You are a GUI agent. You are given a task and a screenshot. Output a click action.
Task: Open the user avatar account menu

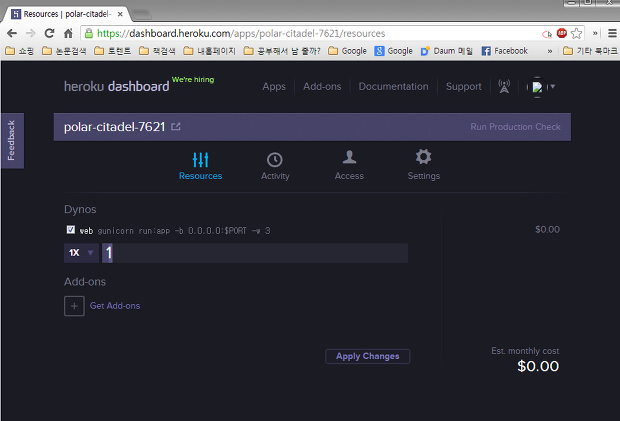click(x=541, y=87)
